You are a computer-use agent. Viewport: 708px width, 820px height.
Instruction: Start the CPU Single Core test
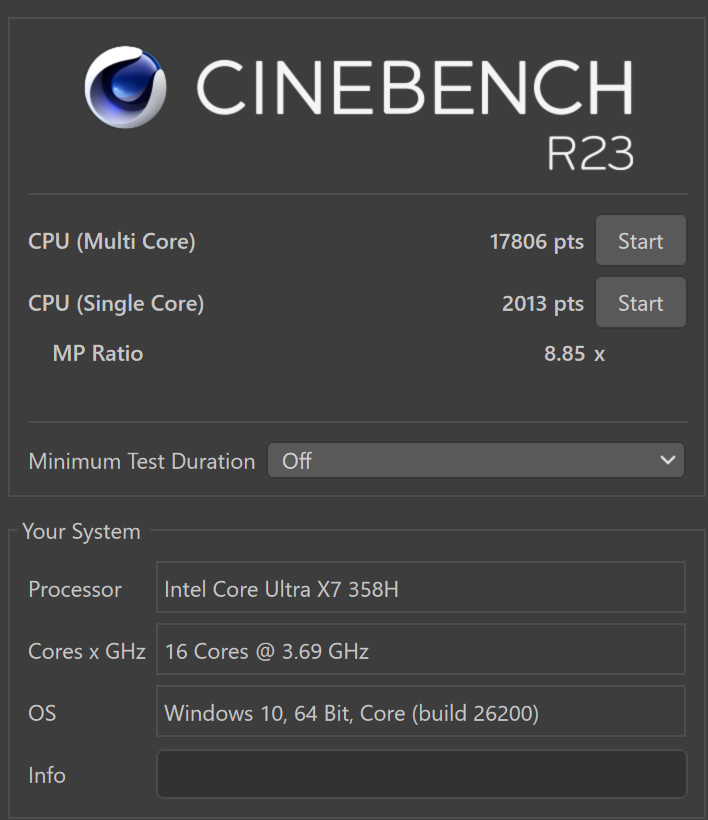point(640,303)
